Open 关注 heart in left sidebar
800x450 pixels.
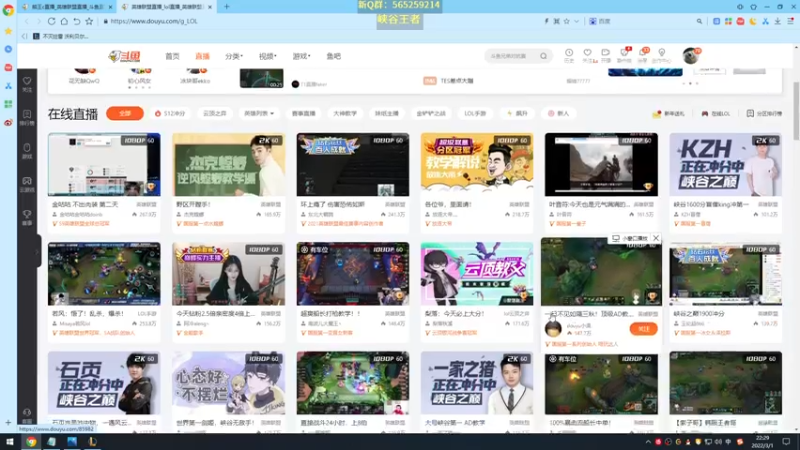click(x=27, y=84)
